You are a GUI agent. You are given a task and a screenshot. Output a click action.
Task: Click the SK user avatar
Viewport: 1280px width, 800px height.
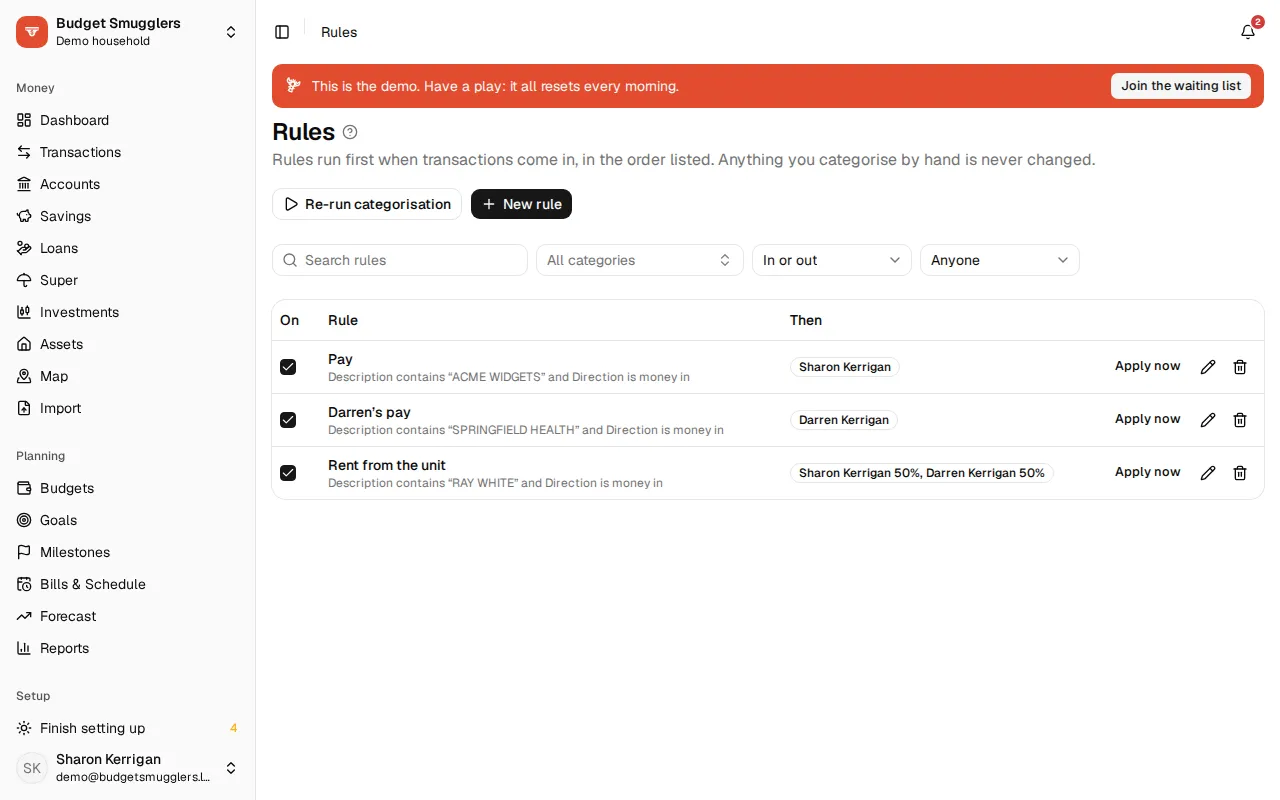(32, 768)
